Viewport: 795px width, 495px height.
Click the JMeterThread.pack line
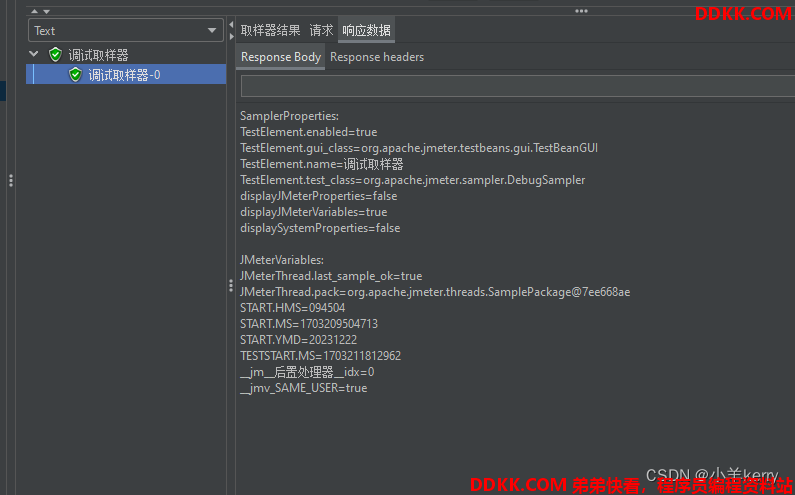[x=435, y=292]
